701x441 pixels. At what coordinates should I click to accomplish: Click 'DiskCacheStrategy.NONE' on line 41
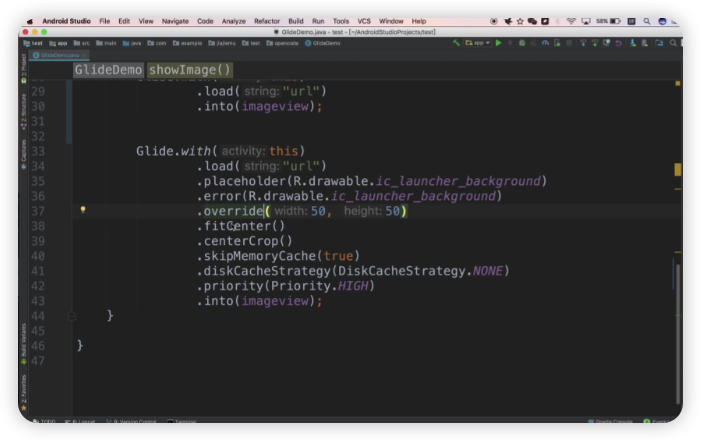click(x=420, y=271)
